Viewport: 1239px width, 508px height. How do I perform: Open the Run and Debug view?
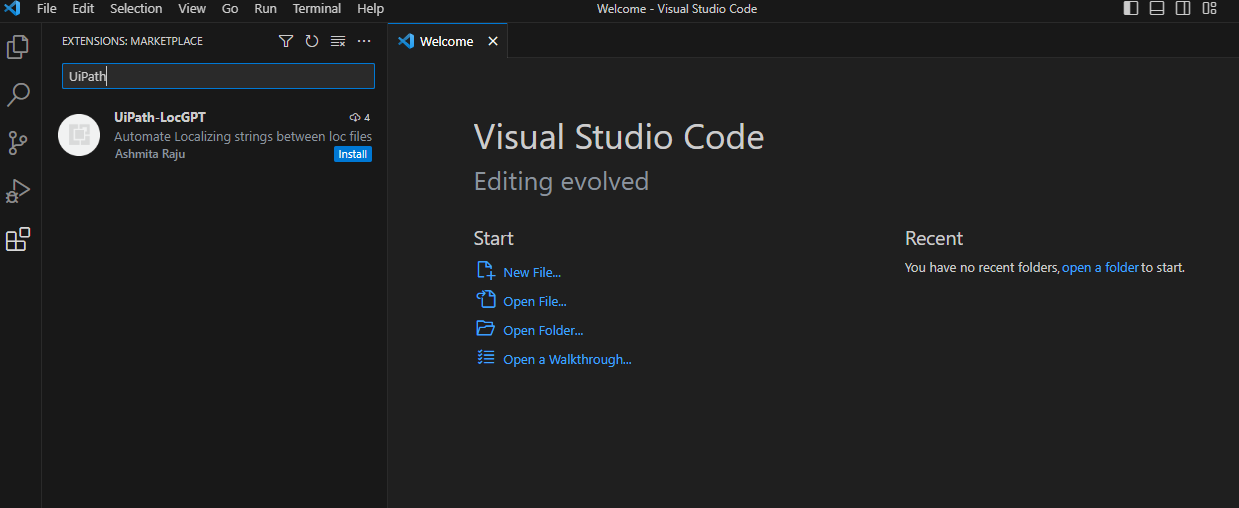pos(18,191)
